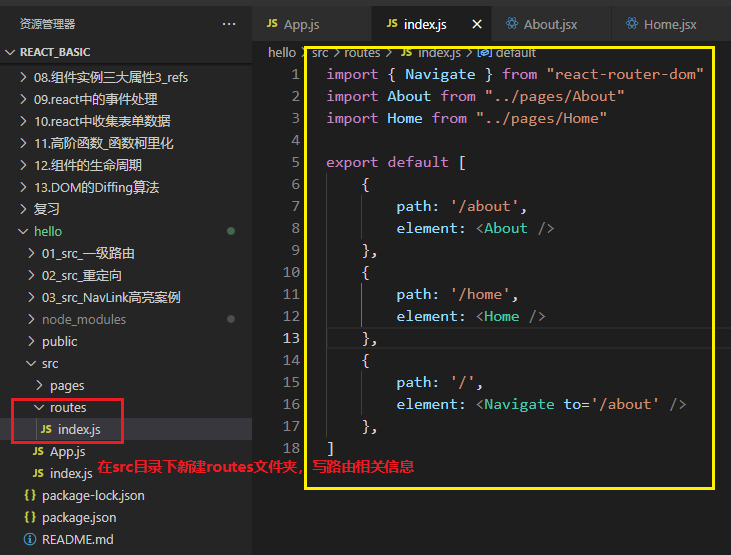This screenshot has height=555, width=731.
Task: Click the routes breadcrumb segment
Action: [362, 53]
